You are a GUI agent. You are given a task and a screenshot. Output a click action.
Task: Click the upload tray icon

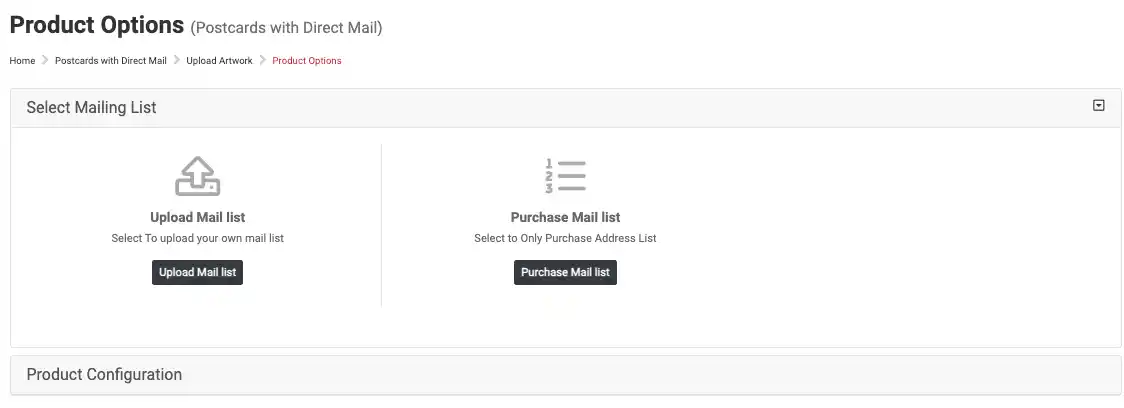coord(197,177)
